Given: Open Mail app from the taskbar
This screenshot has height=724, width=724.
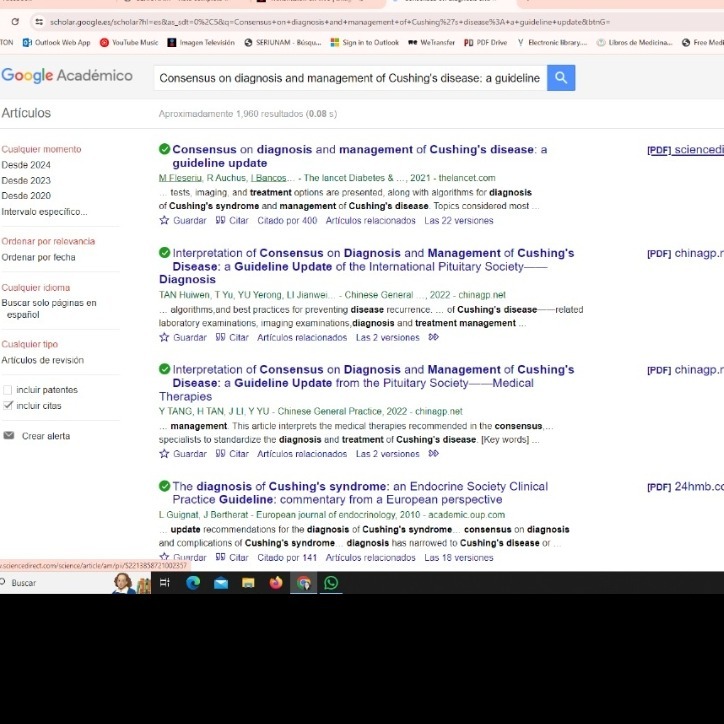Looking at the screenshot, I should tap(221, 583).
